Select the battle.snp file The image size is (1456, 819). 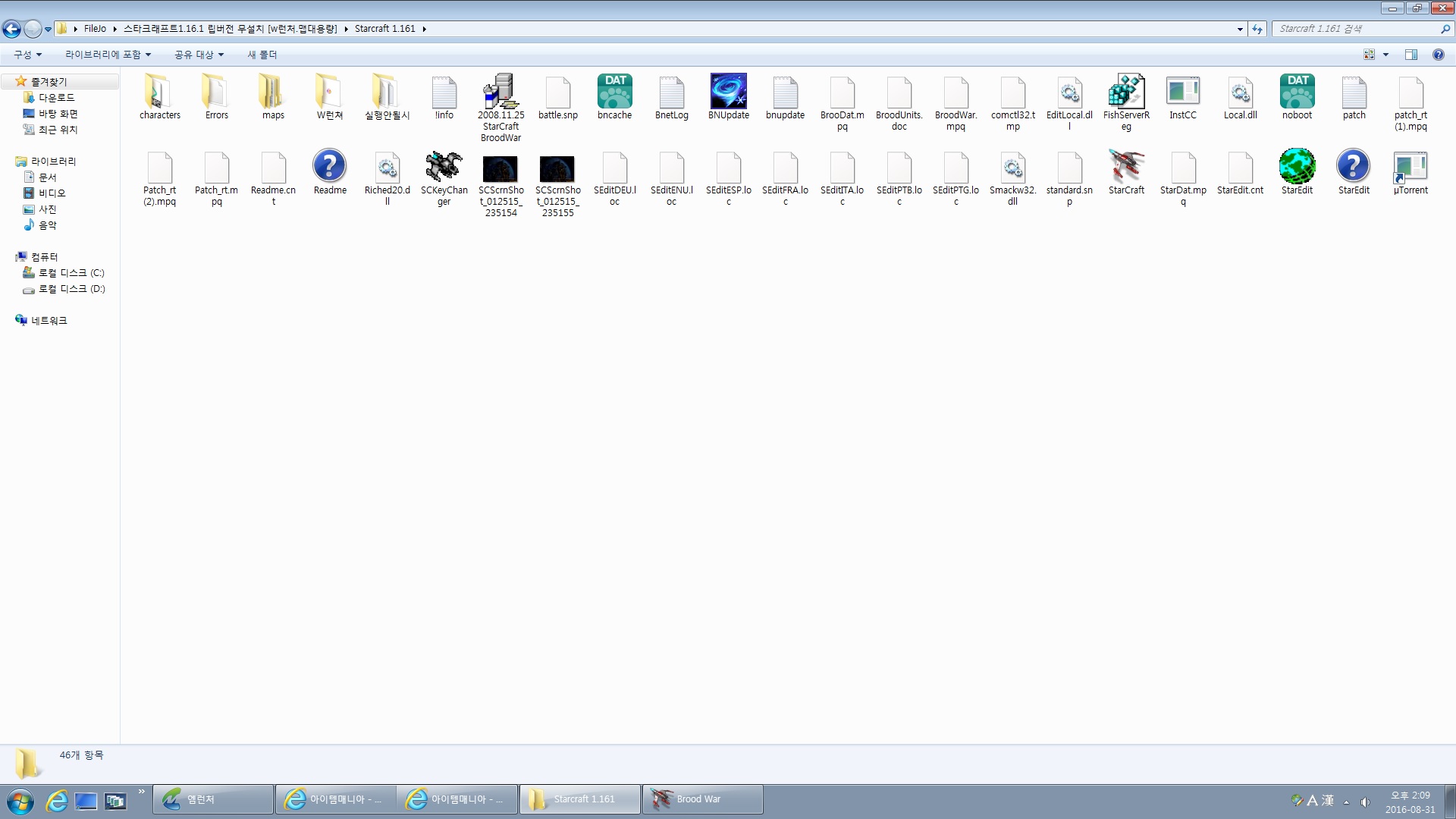pos(557,97)
